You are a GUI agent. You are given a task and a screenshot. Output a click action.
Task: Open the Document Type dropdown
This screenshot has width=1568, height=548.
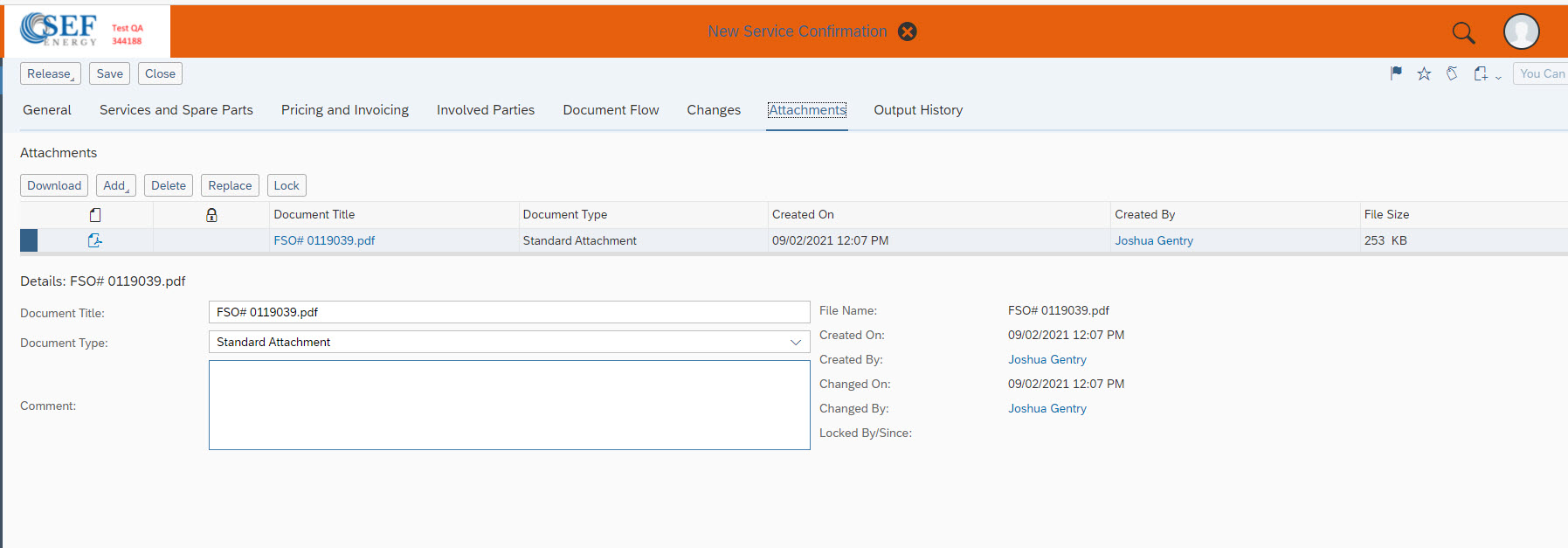[x=509, y=342]
